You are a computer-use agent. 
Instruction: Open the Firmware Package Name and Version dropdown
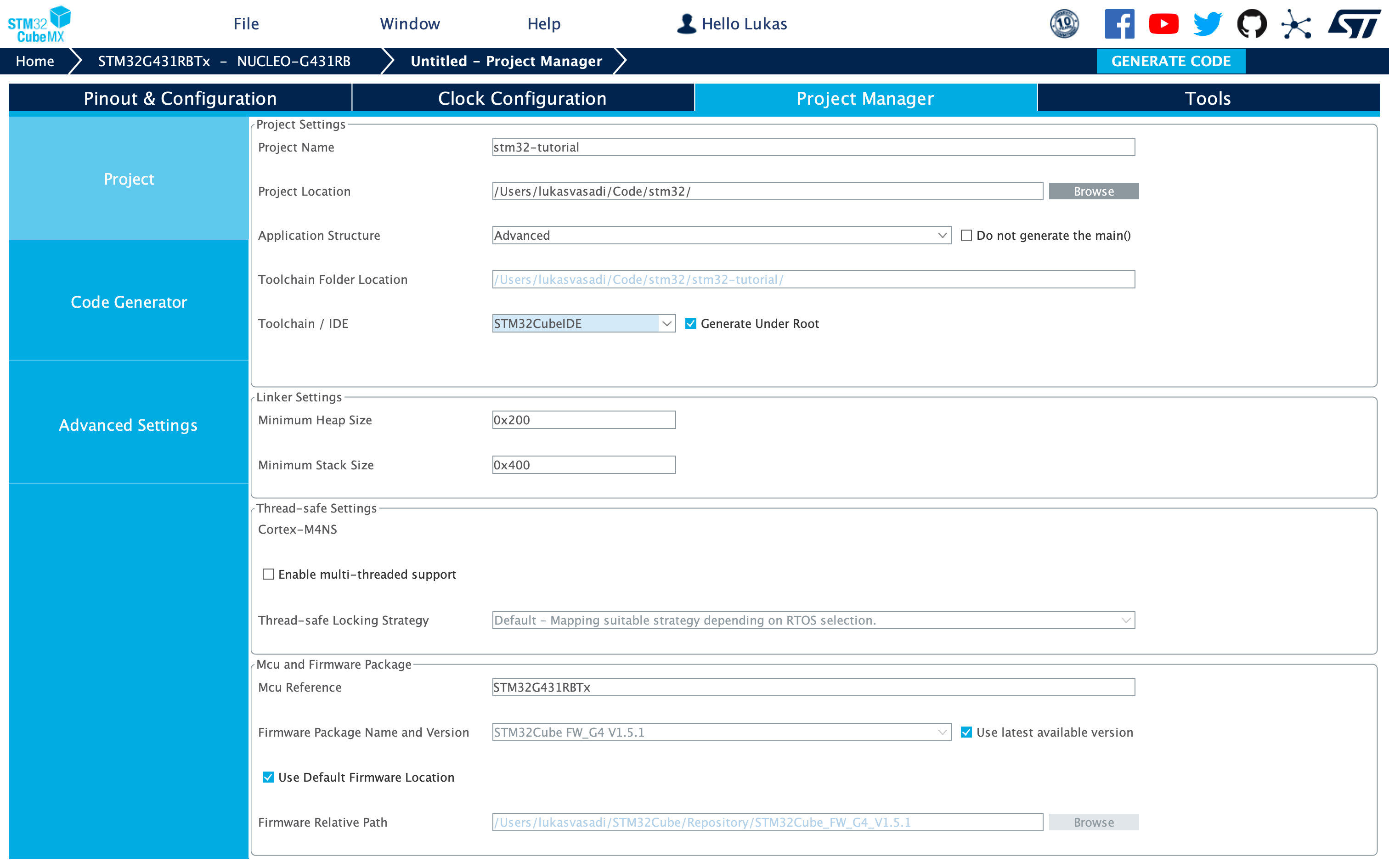click(941, 732)
